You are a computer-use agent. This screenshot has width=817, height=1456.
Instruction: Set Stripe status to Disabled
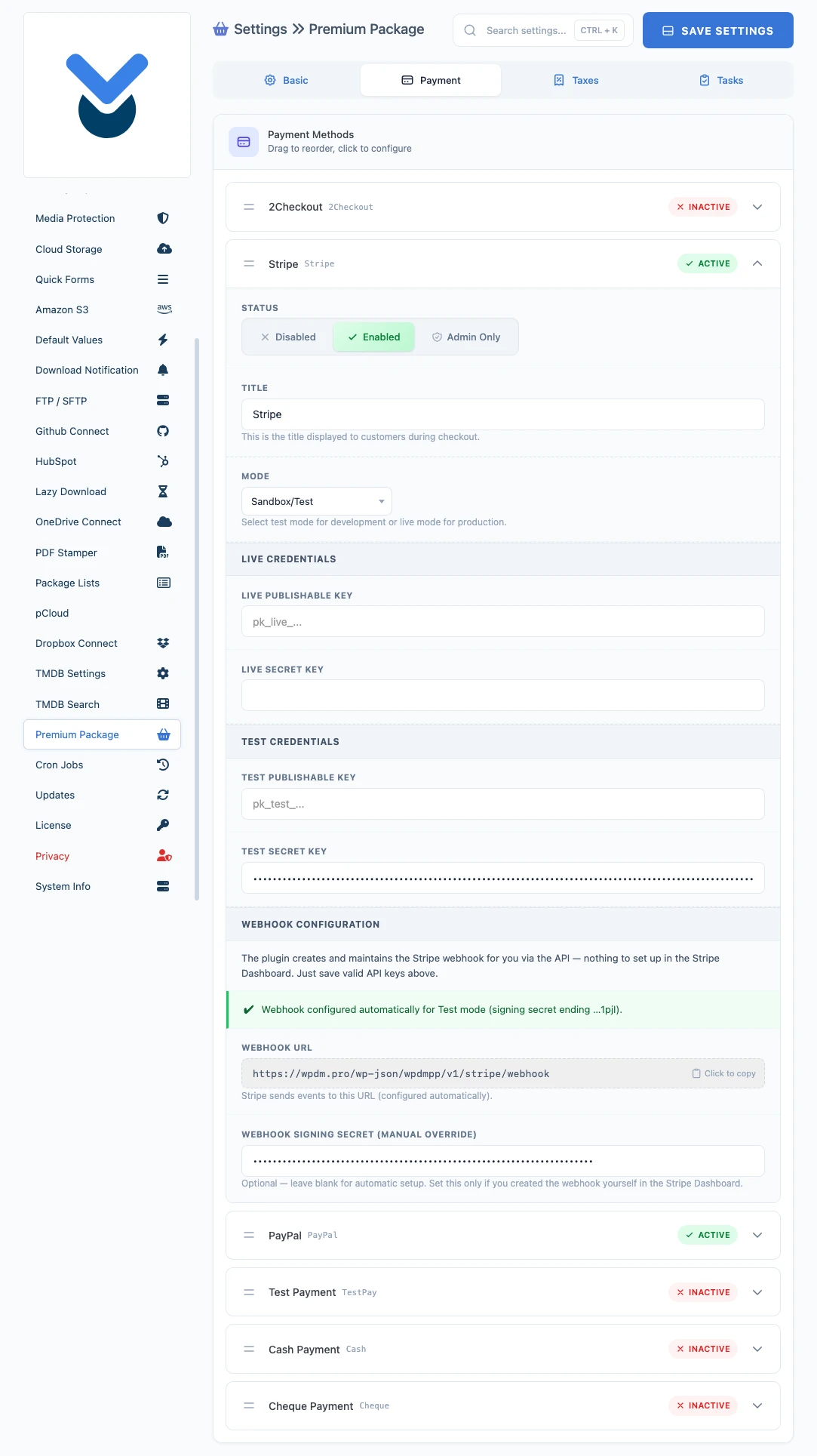[x=288, y=337]
